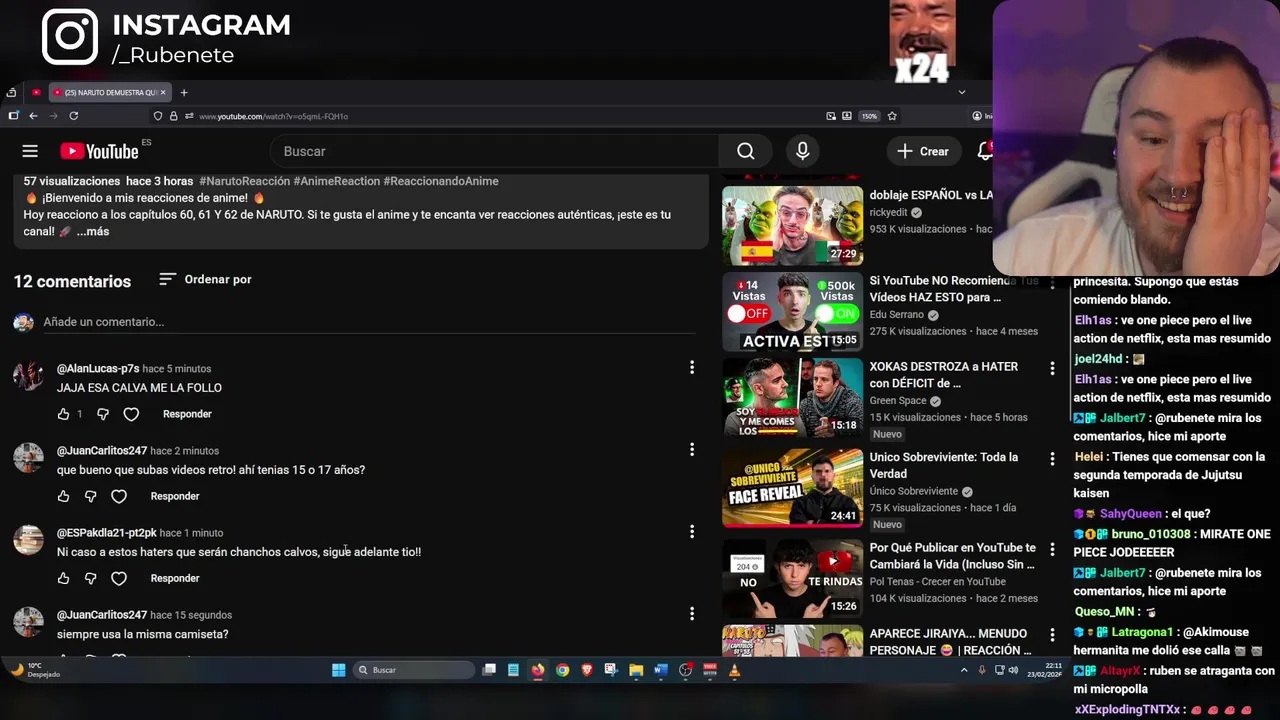The width and height of the screenshot is (1280, 720).
Task: Open the YouTube hamburger guide menu
Action: [30, 151]
